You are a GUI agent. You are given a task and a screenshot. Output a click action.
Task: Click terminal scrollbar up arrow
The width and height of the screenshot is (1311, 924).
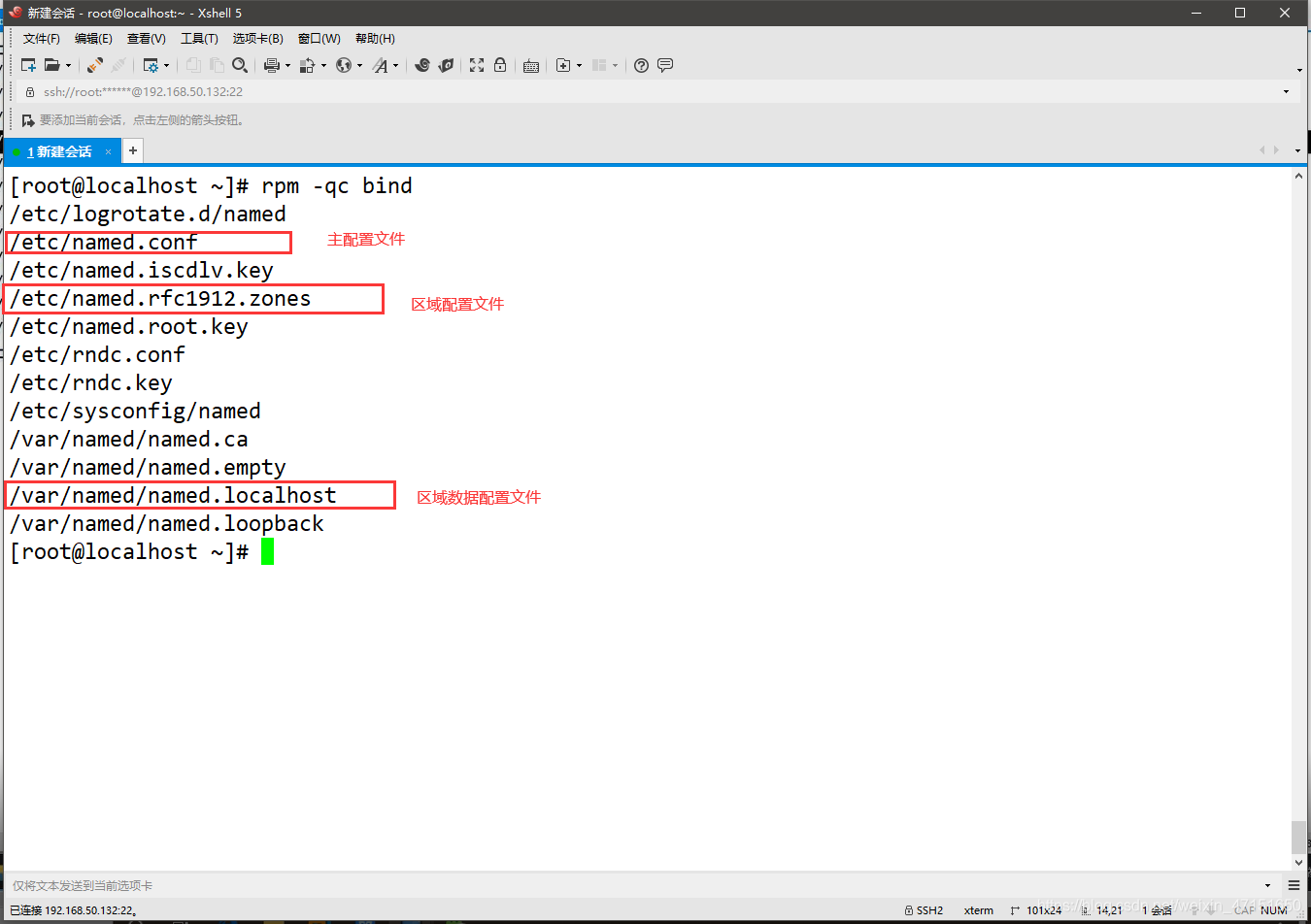[x=1298, y=177]
